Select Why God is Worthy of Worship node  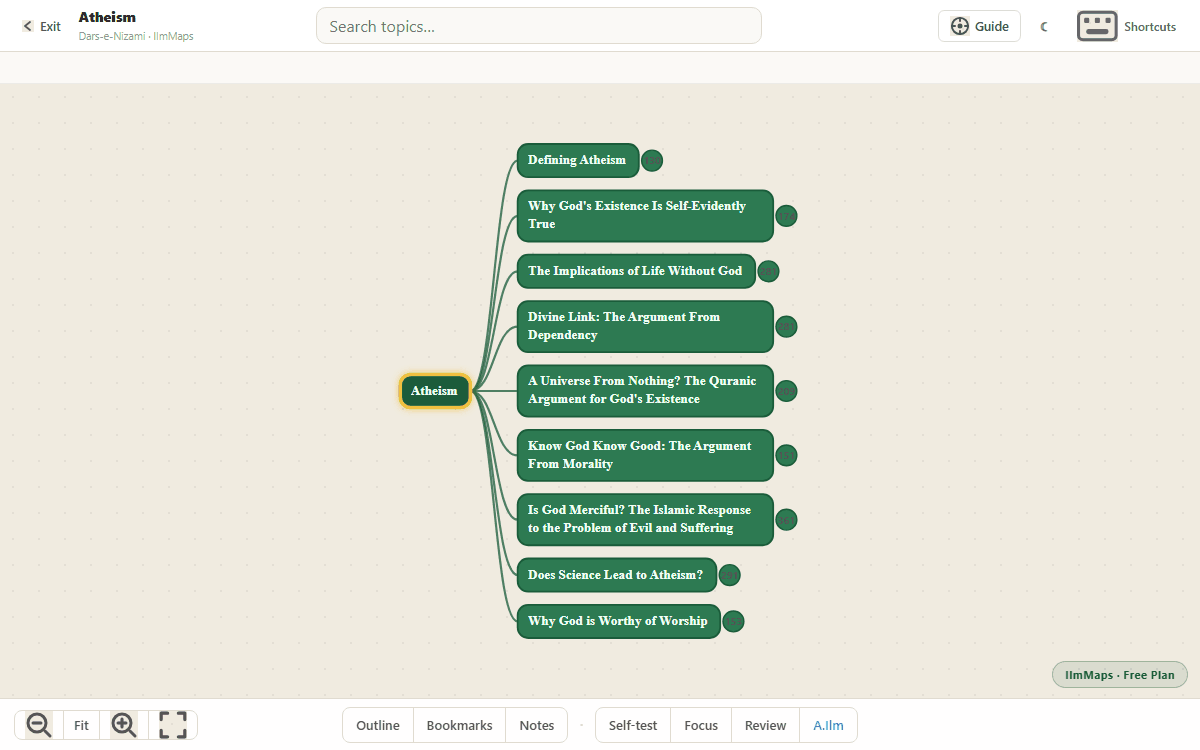click(618, 621)
